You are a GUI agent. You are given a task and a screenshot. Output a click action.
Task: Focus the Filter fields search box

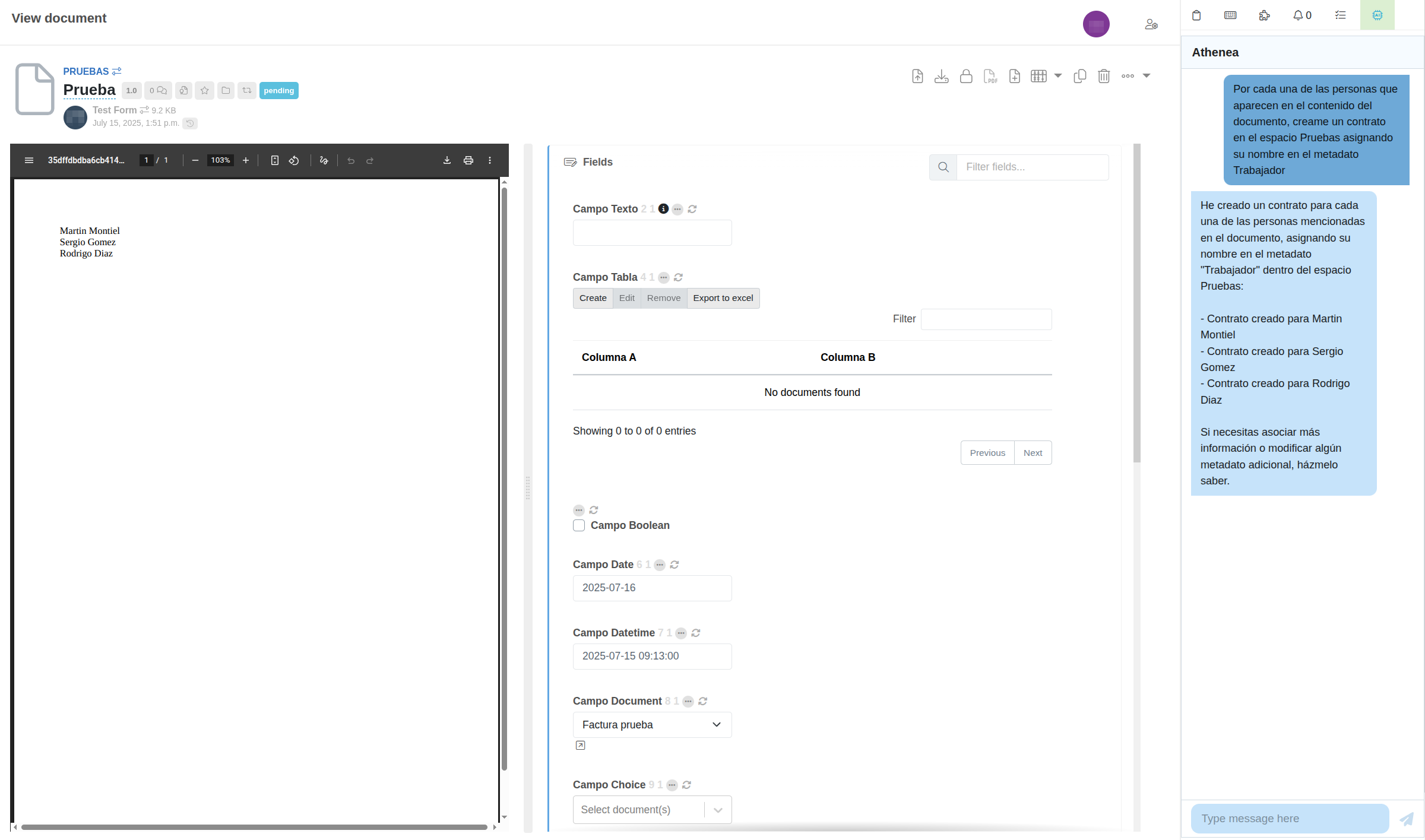(x=1032, y=167)
